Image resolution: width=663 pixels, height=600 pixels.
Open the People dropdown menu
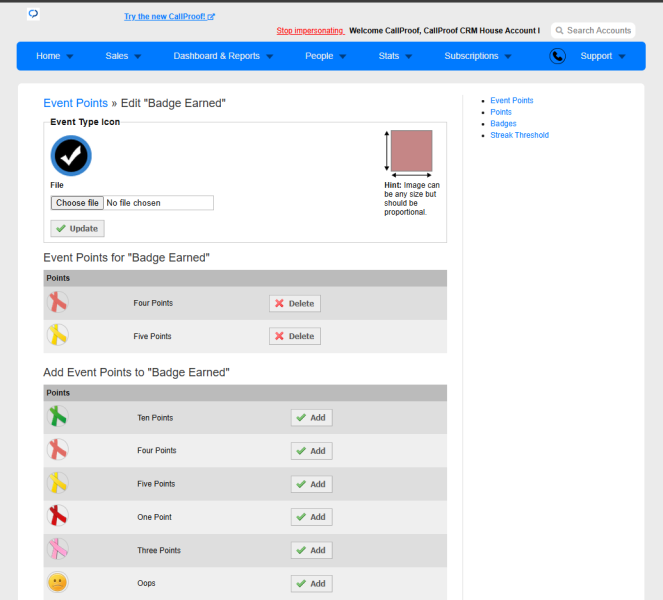(326, 56)
